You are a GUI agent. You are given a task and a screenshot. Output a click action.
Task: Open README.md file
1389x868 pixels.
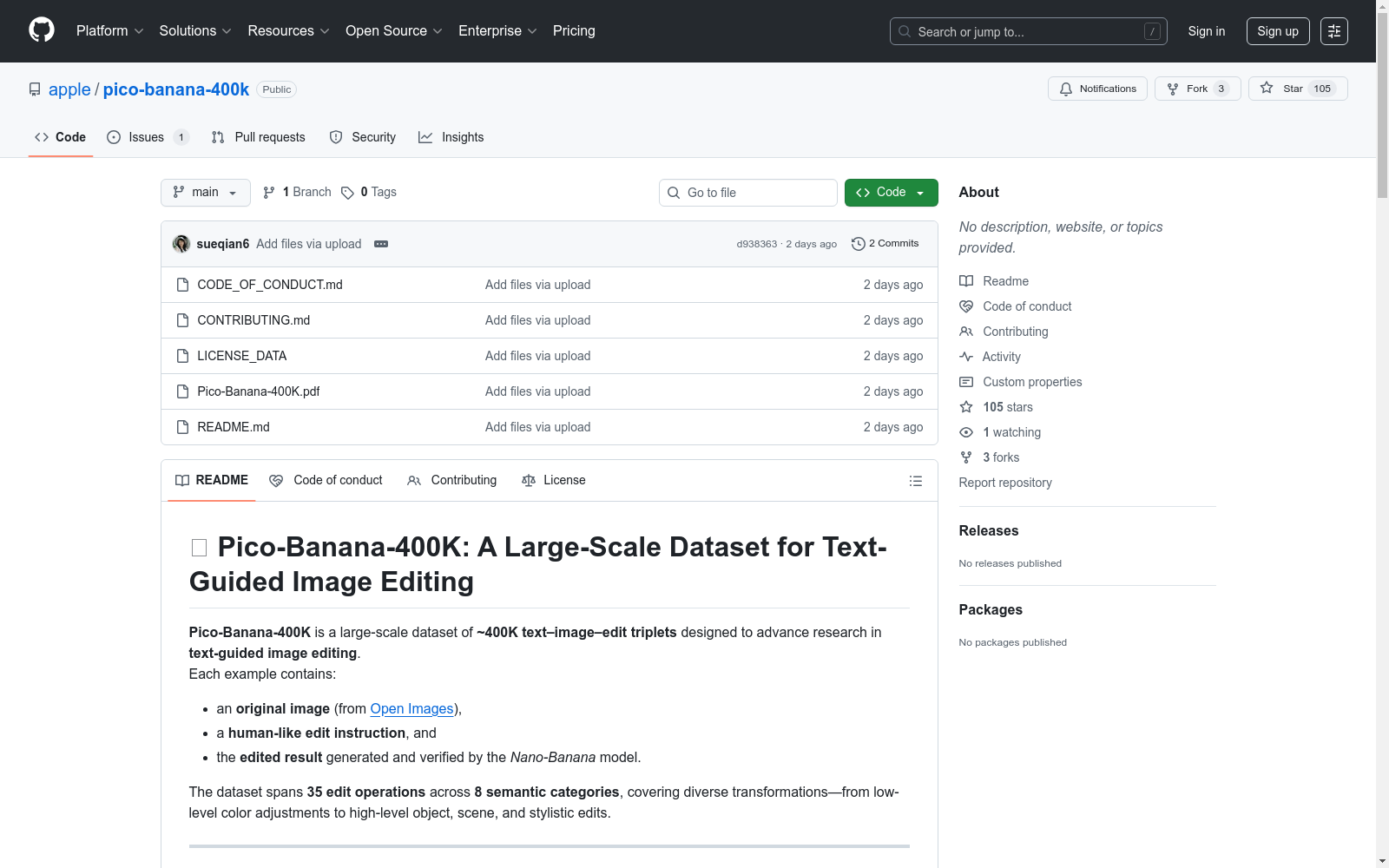tap(234, 427)
